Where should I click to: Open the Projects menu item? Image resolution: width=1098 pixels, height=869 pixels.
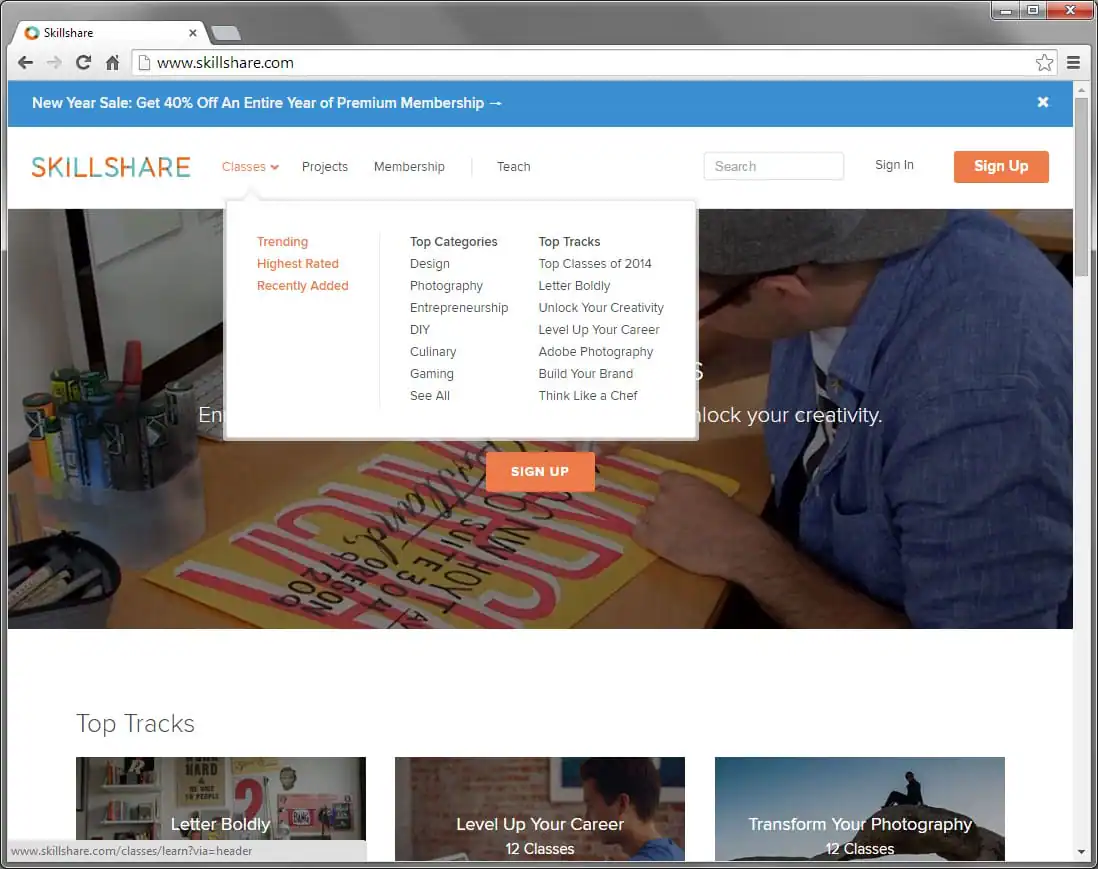point(324,167)
